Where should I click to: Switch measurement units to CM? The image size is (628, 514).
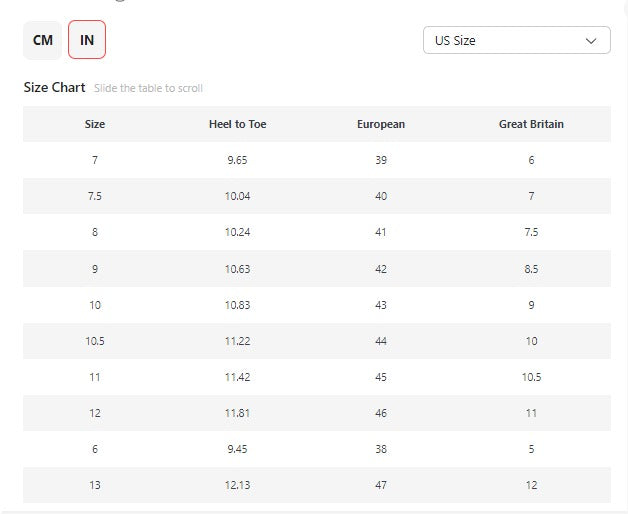click(x=43, y=40)
